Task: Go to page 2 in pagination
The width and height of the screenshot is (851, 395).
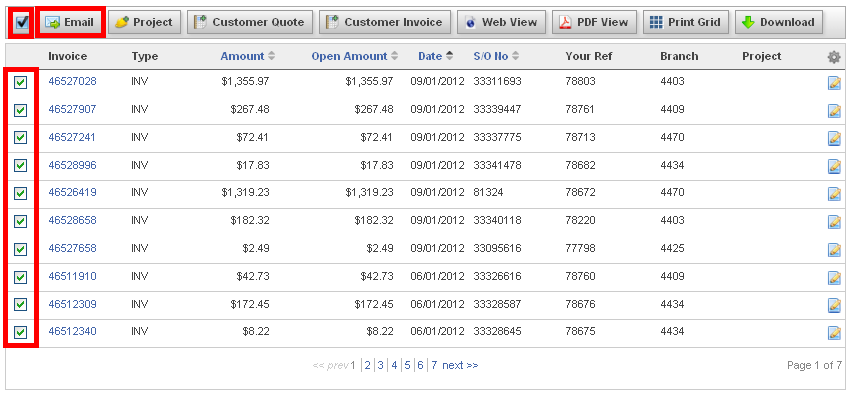Action: click(x=367, y=365)
